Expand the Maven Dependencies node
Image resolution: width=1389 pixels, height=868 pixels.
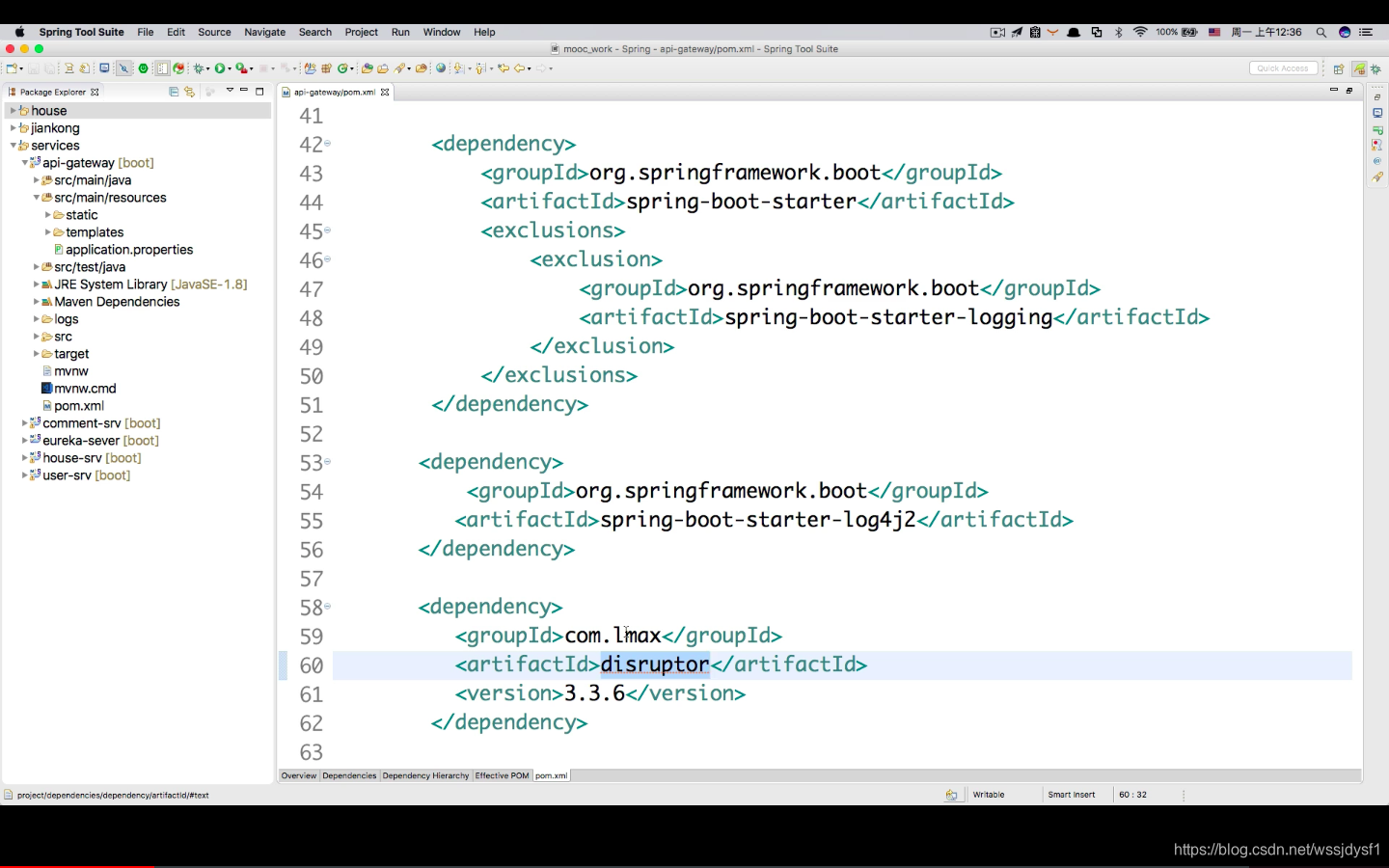pos(37,302)
